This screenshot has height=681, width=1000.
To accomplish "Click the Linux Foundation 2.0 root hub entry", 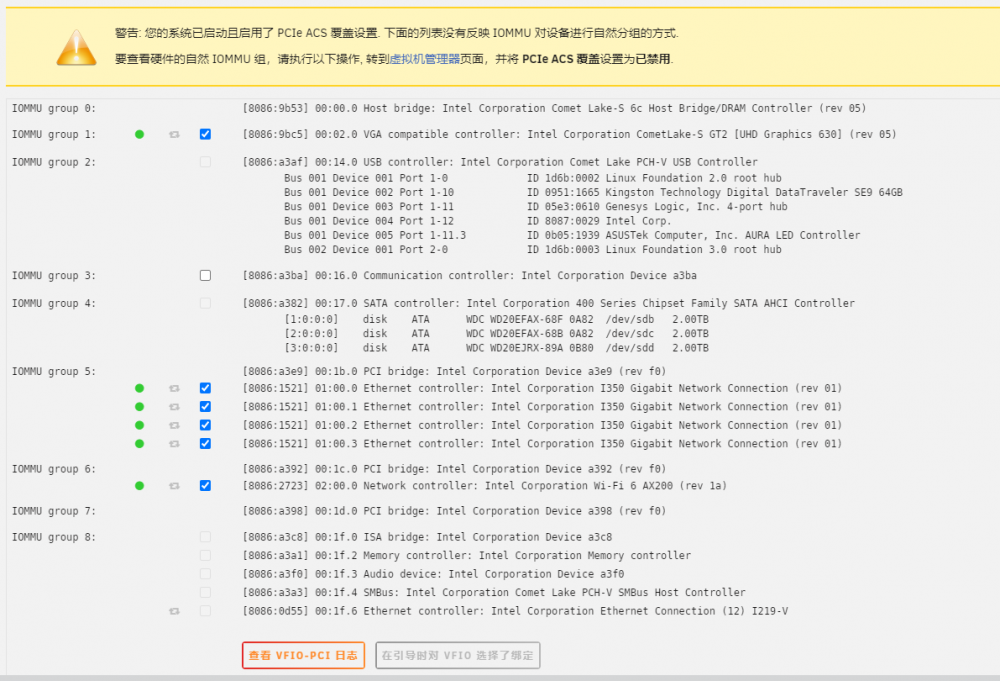I will pos(533,178).
